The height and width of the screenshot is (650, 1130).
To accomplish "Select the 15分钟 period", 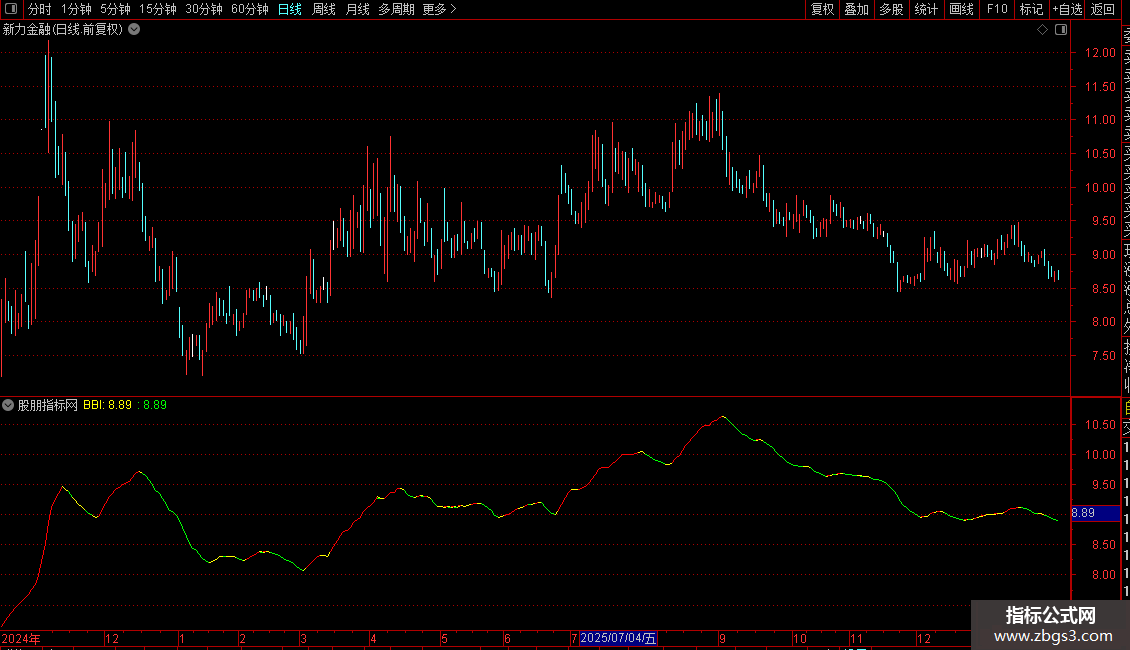I will [x=158, y=9].
